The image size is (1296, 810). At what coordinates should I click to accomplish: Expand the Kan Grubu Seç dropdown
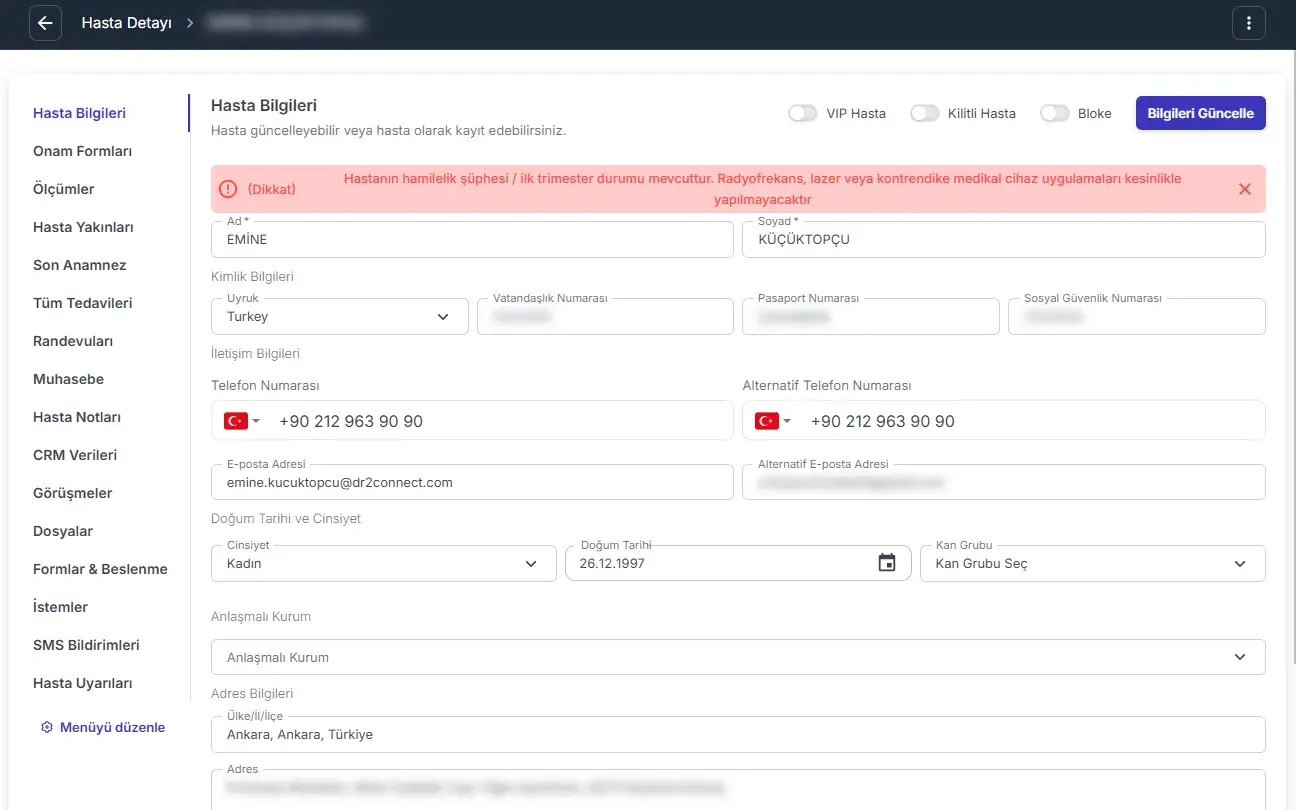pos(1092,563)
